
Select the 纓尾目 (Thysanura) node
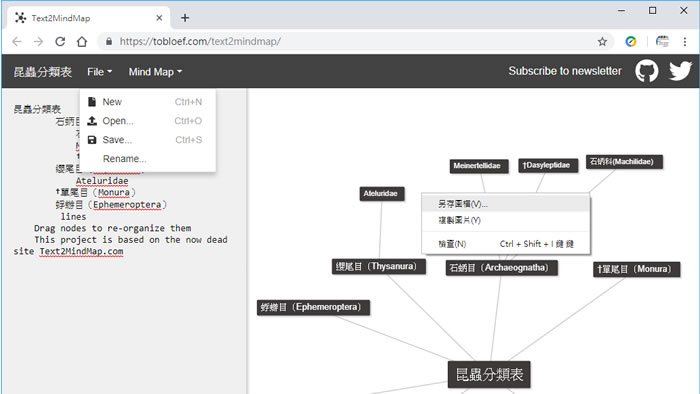[379, 266]
